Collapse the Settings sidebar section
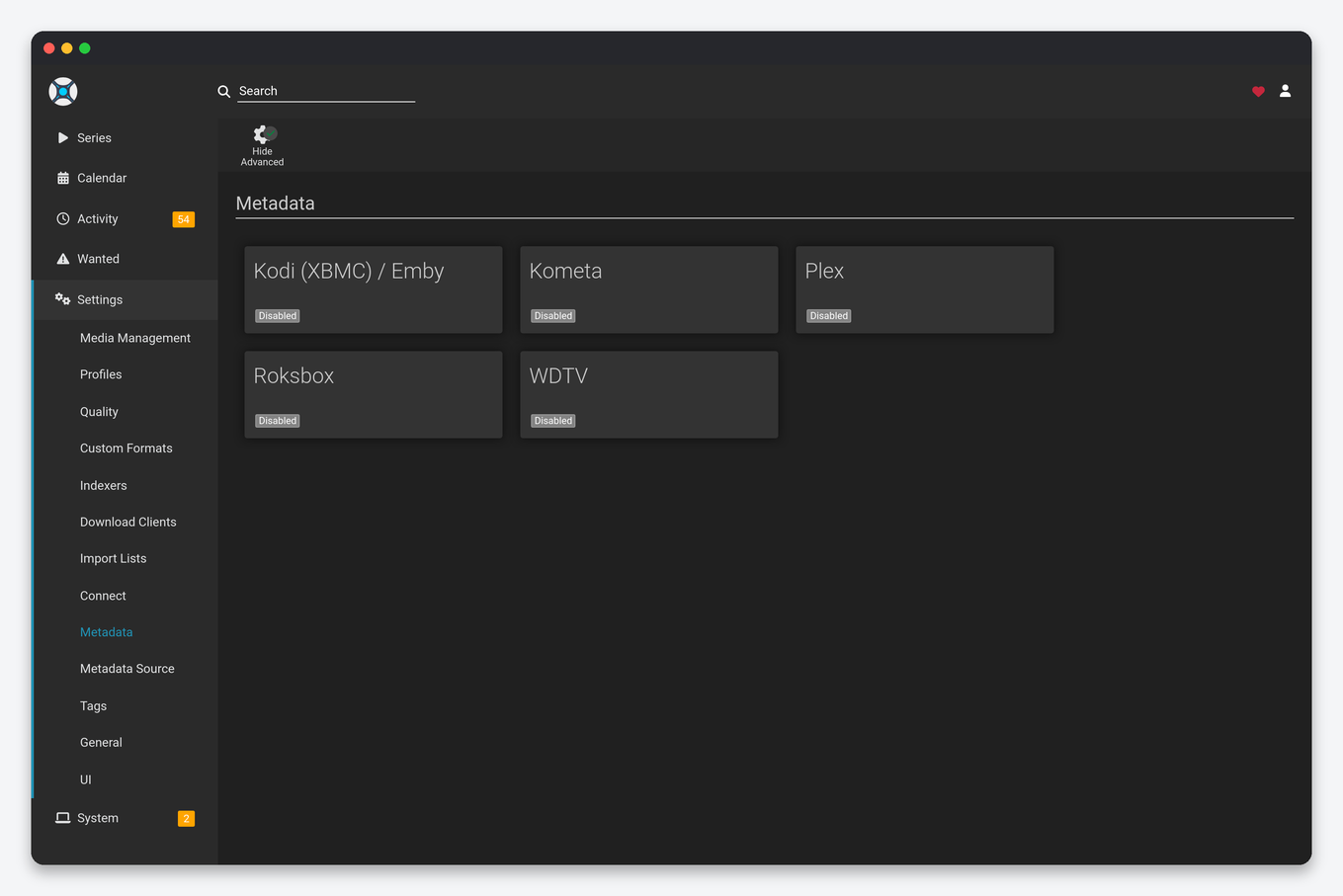 [x=125, y=299]
